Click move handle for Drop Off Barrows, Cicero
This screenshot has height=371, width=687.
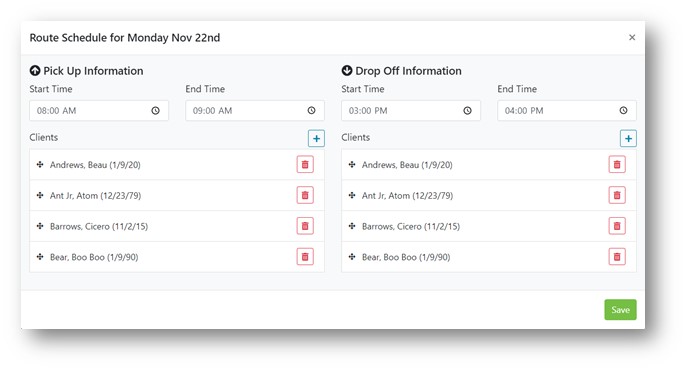coord(352,226)
